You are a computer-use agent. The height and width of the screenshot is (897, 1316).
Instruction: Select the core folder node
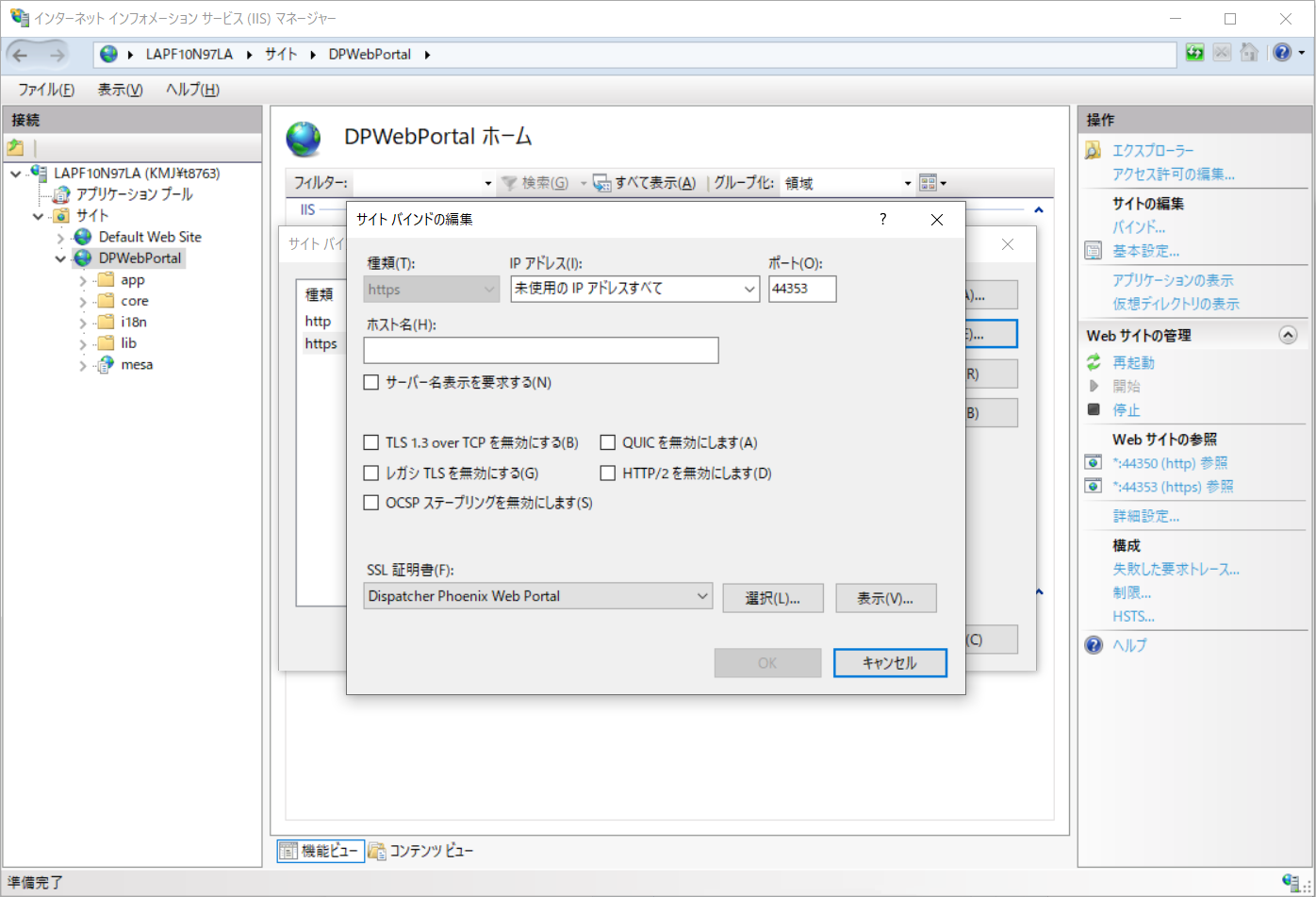(x=135, y=301)
